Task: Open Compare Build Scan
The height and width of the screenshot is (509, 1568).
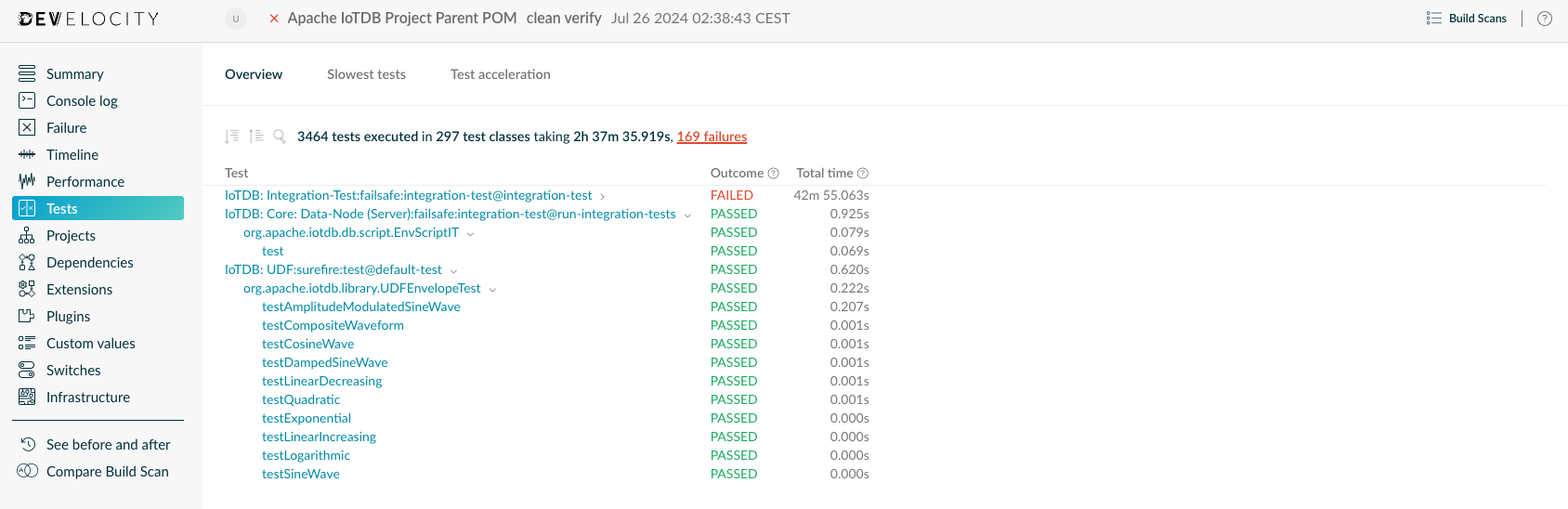Action: pyautogui.click(x=107, y=472)
